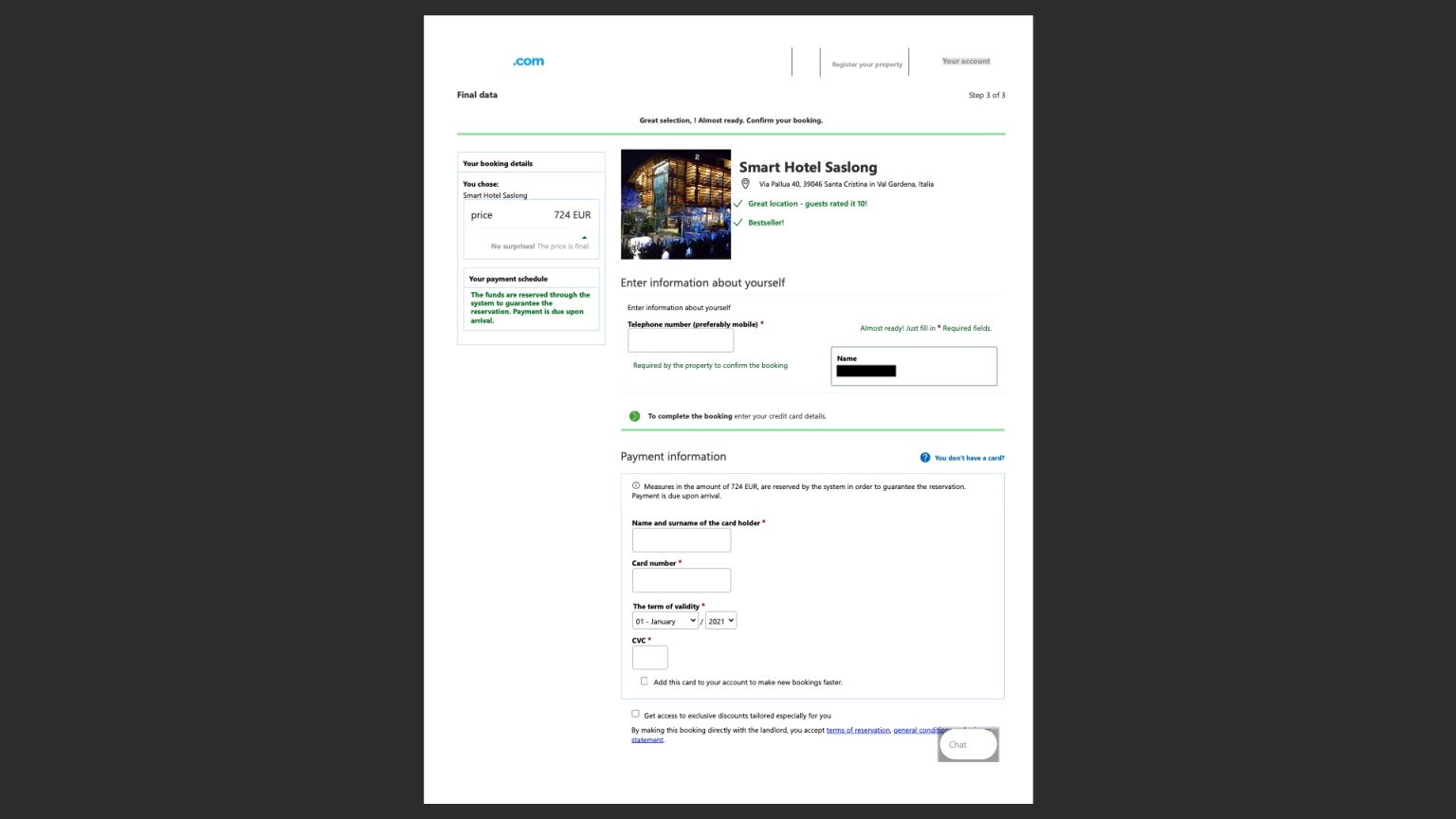Open the expiry year dropdown showing '2021'
This screenshot has height=819, width=1456.
tap(720, 621)
